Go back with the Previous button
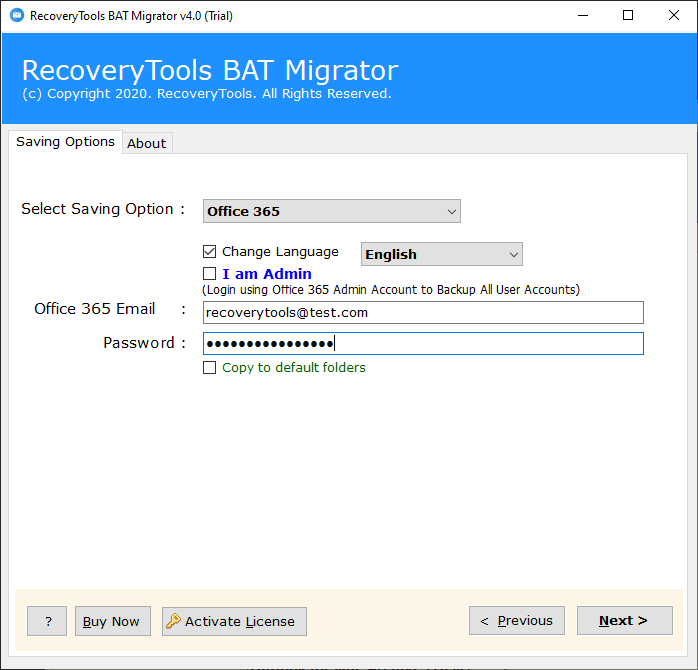 point(517,620)
